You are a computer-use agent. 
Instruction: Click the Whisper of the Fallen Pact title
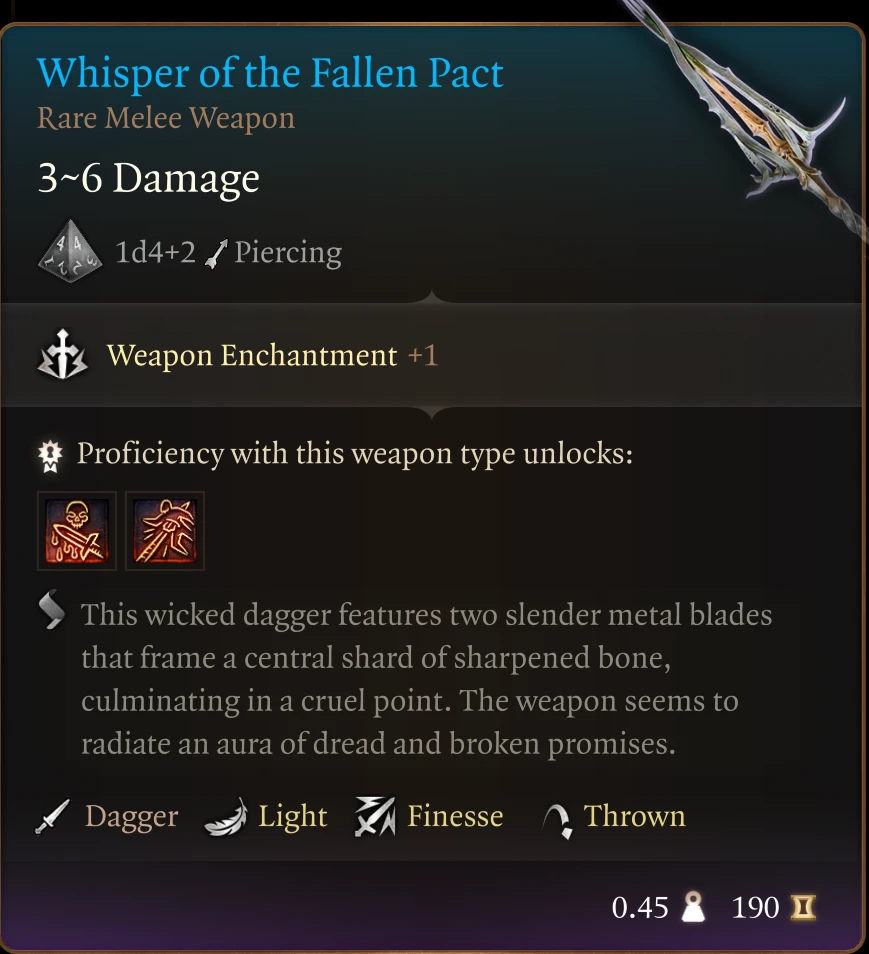270,73
